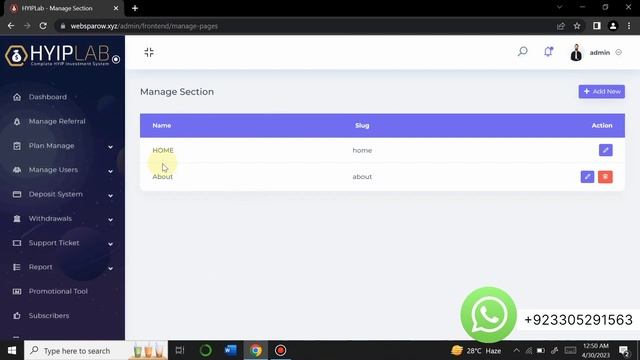The height and width of the screenshot is (360, 640).
Task: Expand the Deposit System chevron
Action: coord(110,196)
